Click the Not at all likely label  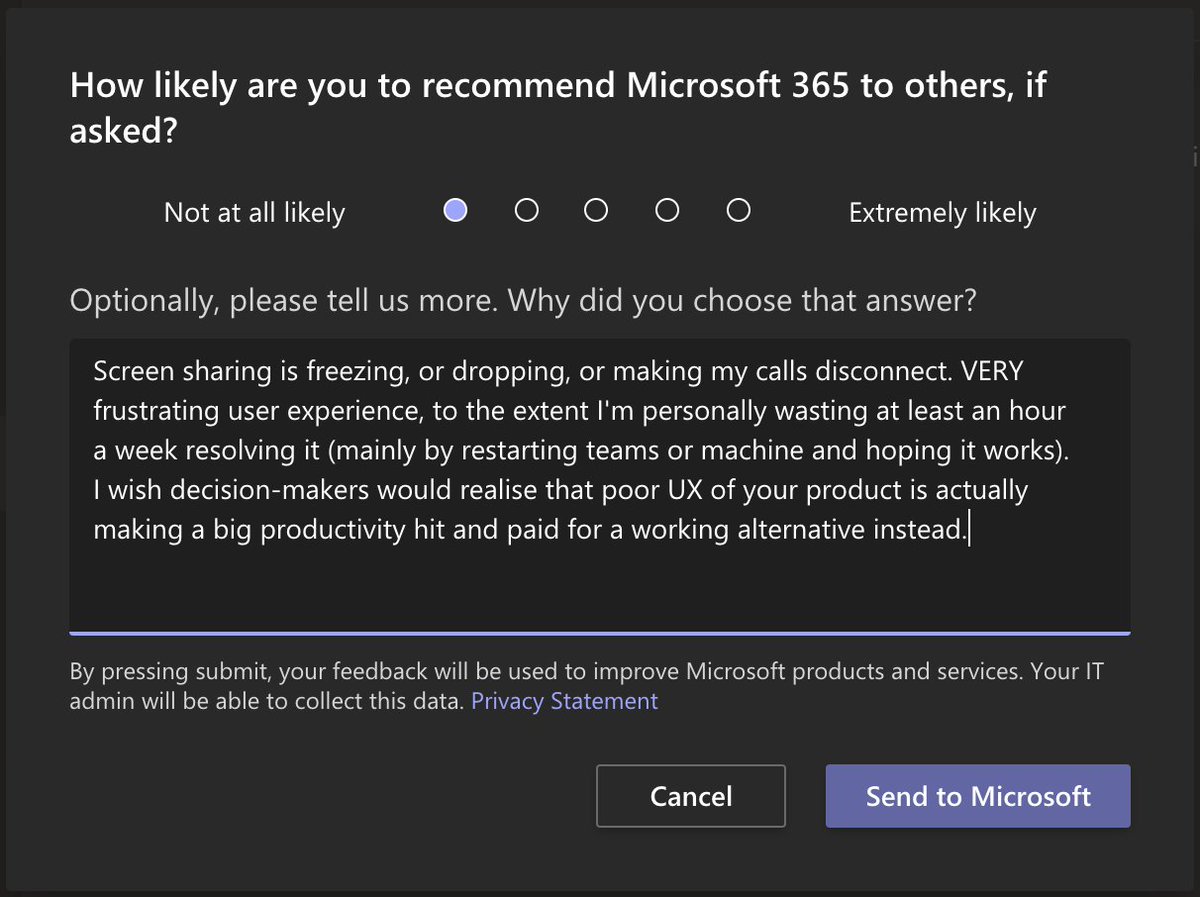click(x=254, y=213)
